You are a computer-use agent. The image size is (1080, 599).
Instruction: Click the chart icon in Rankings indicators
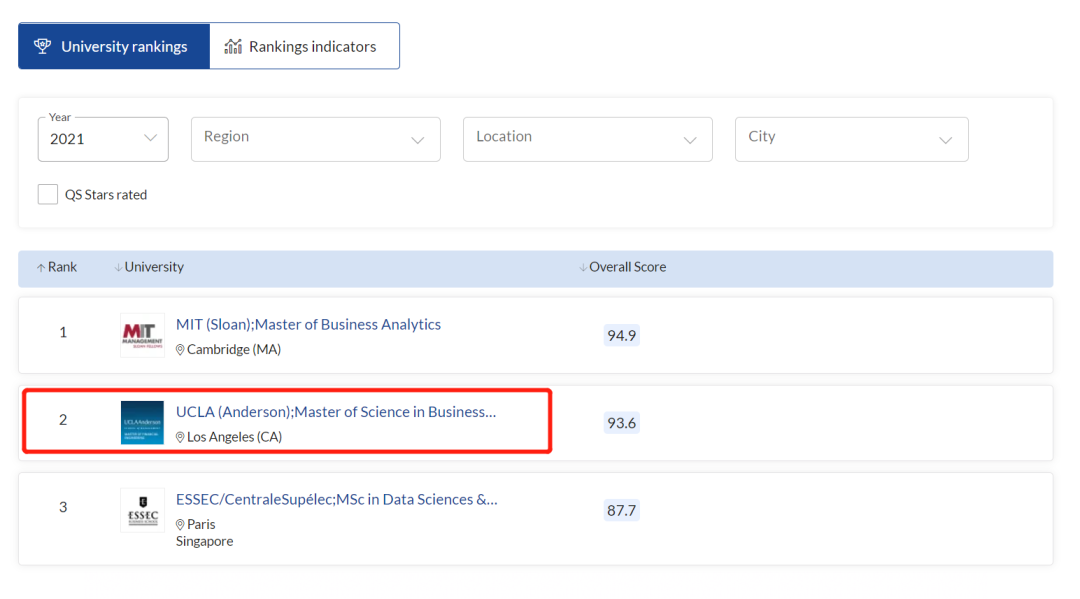click(x=233, y=46)
